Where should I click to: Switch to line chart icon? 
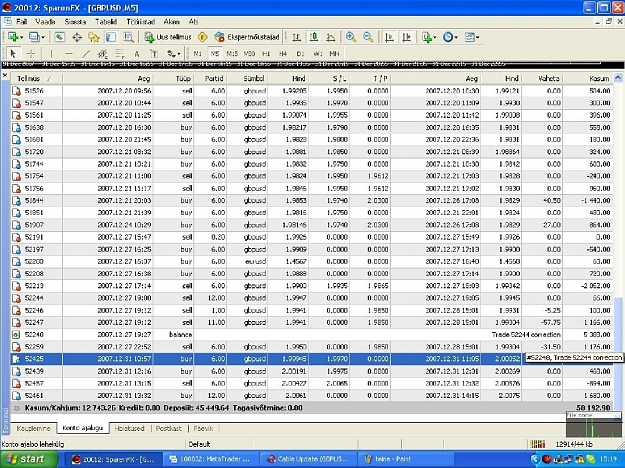330,37
